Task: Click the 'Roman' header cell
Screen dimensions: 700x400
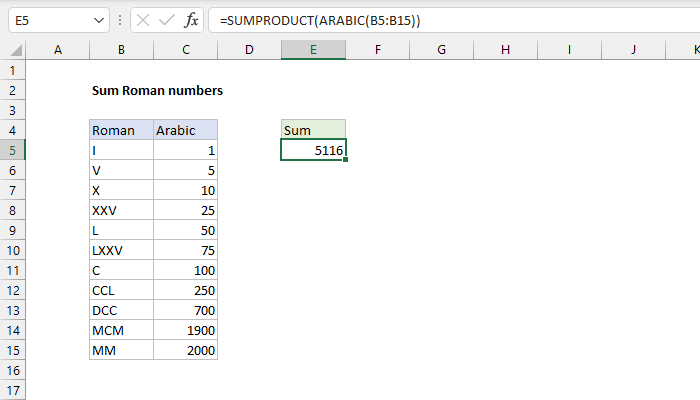Action: [x=121, y=130]
